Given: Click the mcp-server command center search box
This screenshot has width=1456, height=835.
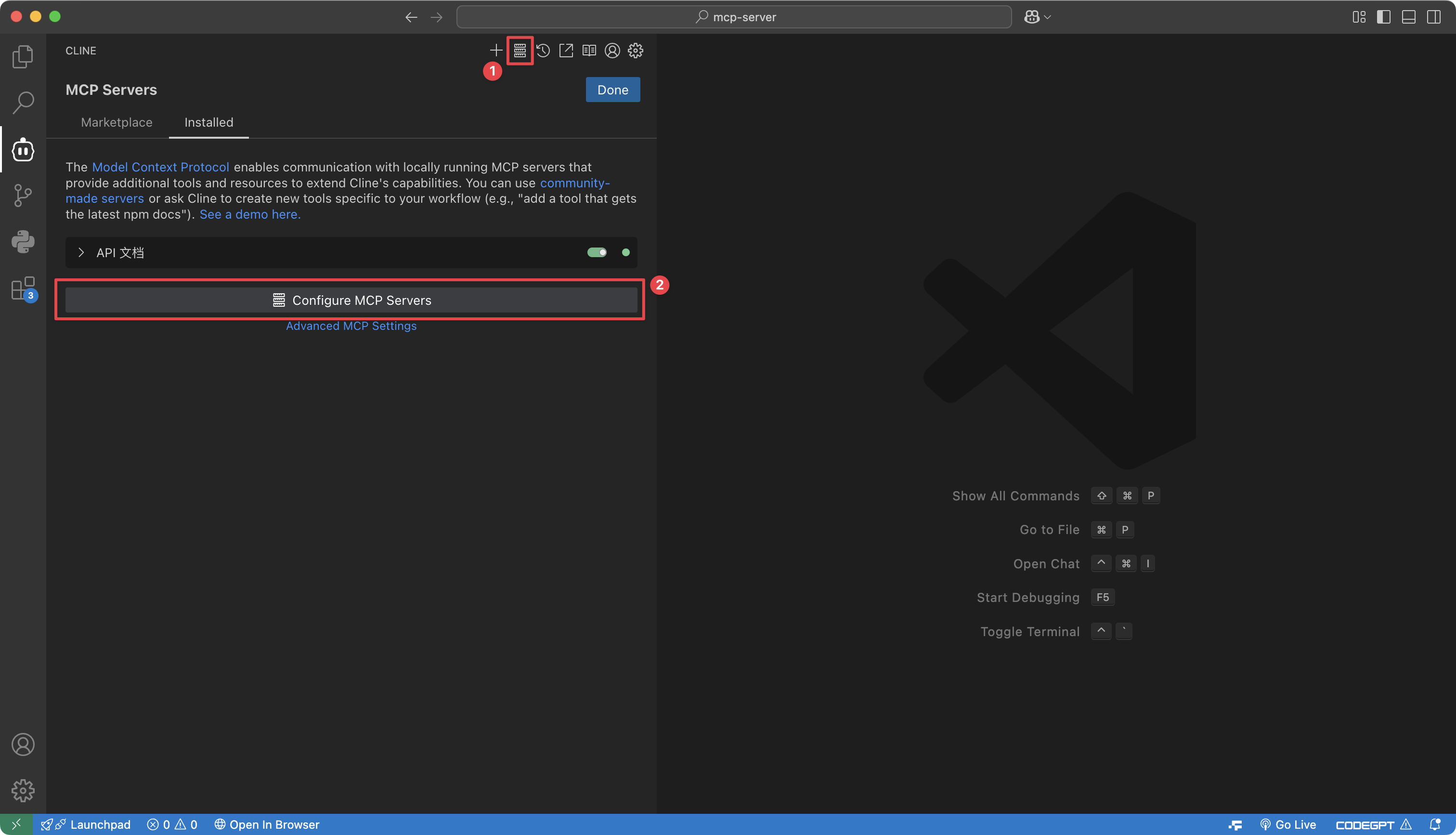Looking at the screenshot, I should click(x=734, y=17).
